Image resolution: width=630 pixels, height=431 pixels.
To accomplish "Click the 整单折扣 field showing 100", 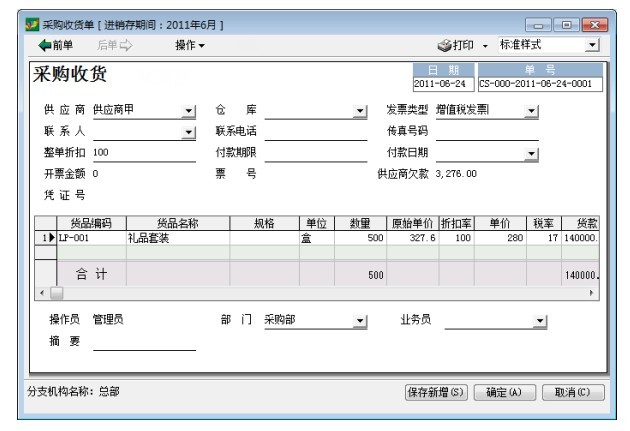I will coord(144,153).
